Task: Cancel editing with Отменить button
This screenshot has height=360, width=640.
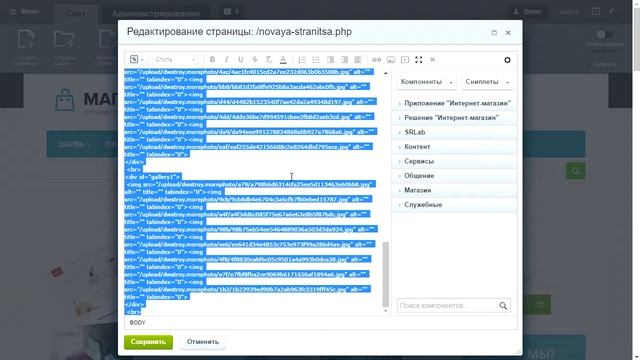Action: pyautogui.click(x=202, y=342)
